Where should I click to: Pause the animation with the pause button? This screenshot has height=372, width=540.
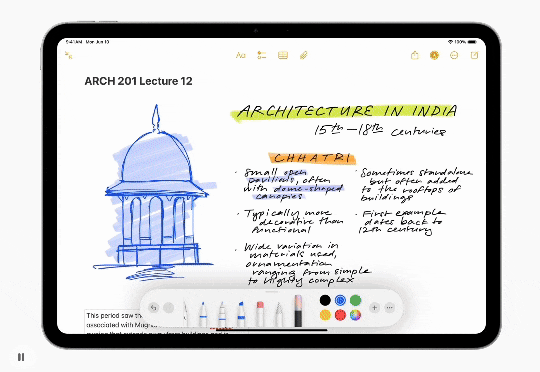point(21,357)
